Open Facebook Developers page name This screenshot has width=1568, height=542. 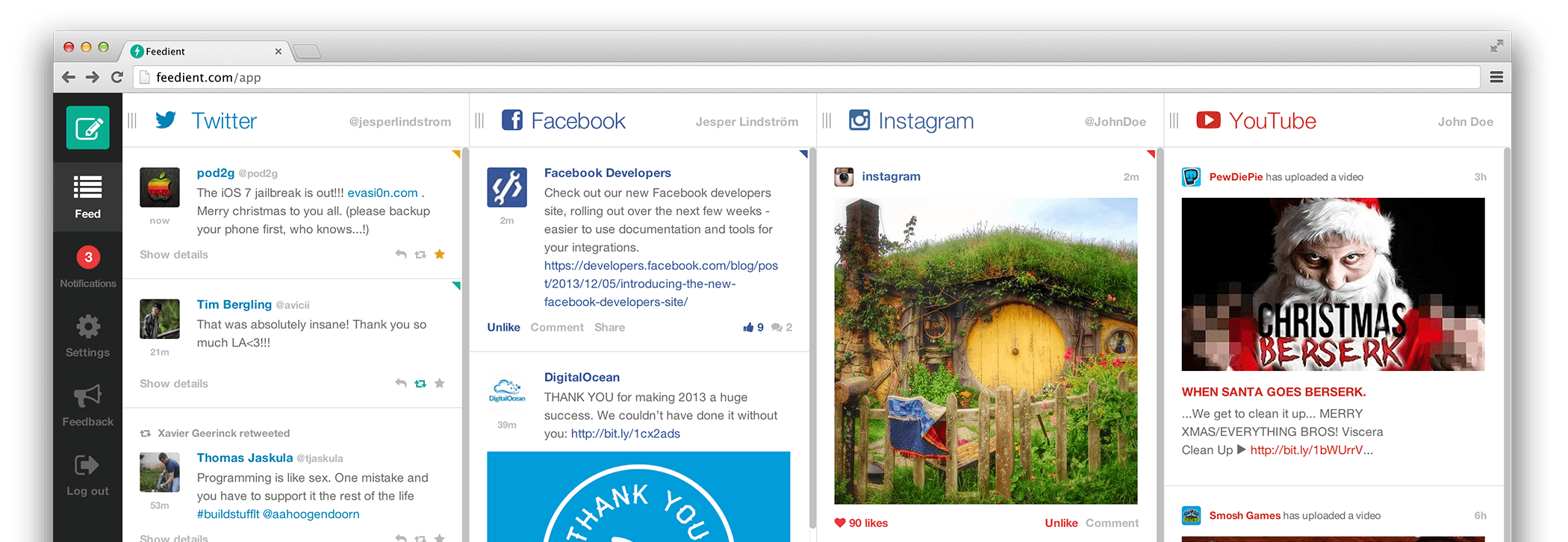click(x=608, y=172)
